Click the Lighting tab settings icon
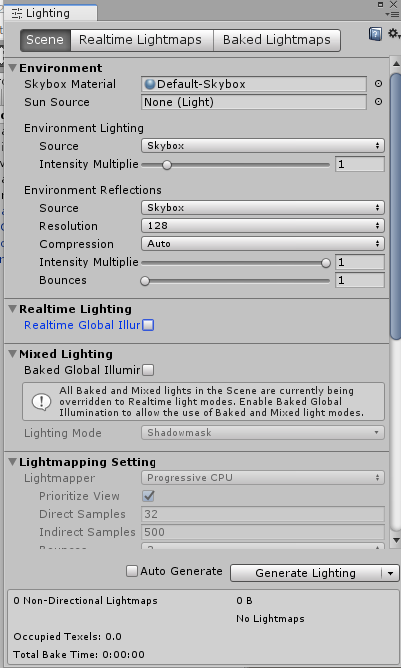The image size is (401, 668). click(17, 13)
